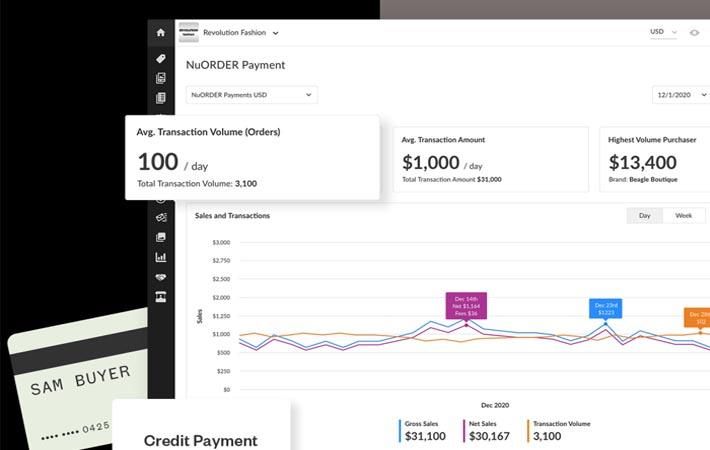Click the 100 / day orders value
Image resolution: width=710 pixels, height=450 pixels.
(x=173, y=163)
